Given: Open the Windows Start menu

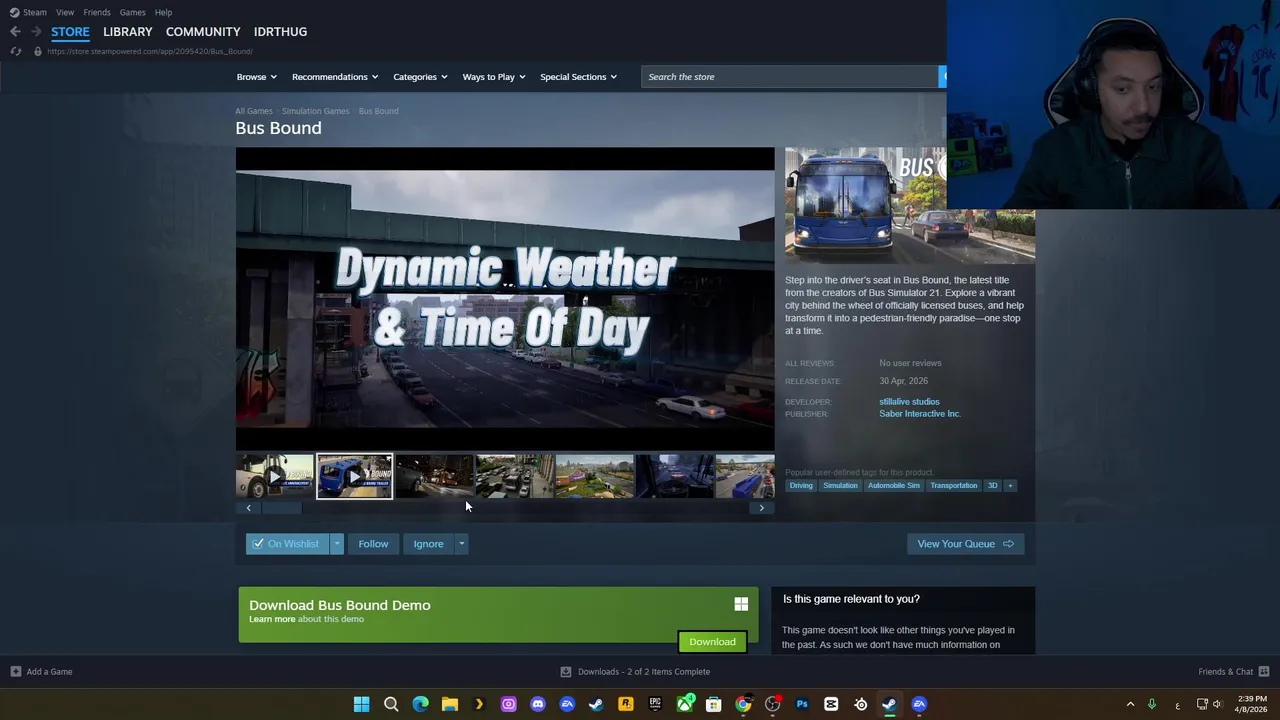Looking at the screenshot, I should click(361, 704).
